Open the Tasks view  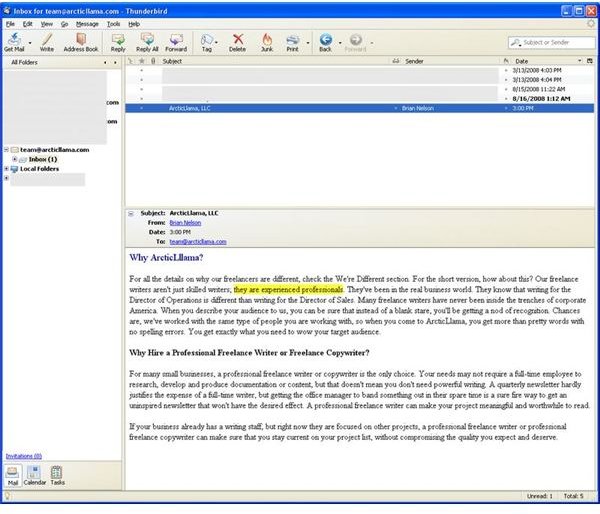click(x=57, y=476)
